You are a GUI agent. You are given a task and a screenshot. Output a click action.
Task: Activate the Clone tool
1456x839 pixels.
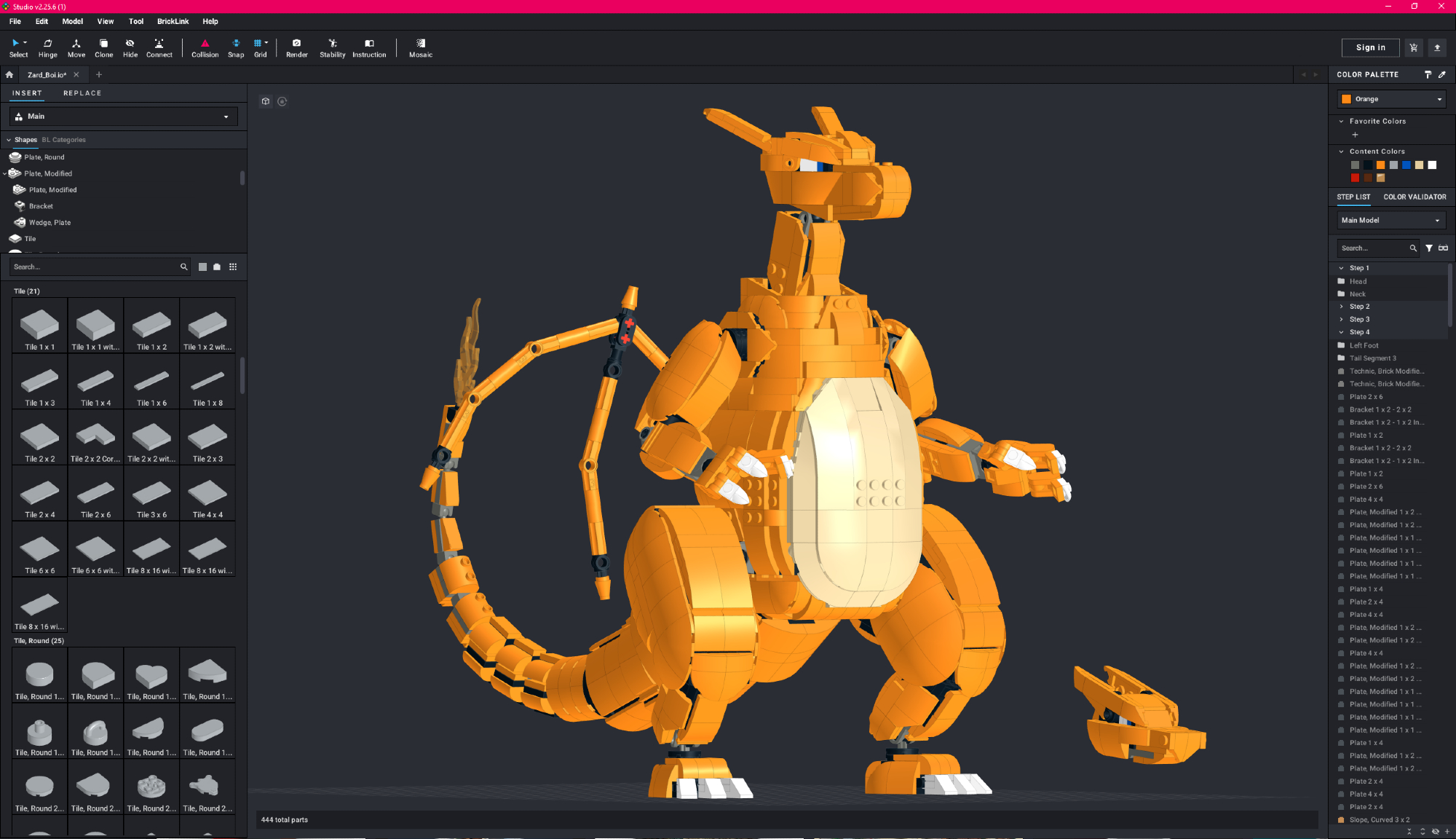tap(103, 48)
